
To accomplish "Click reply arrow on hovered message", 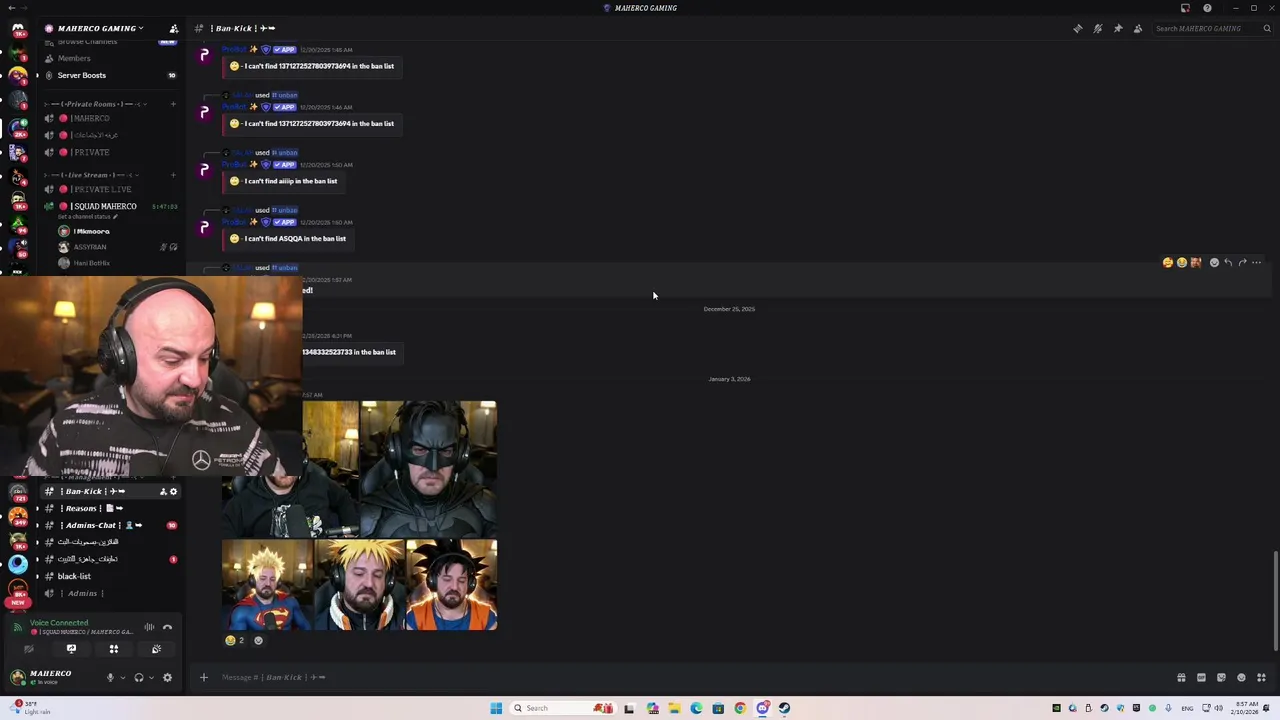I will 1228,263.
